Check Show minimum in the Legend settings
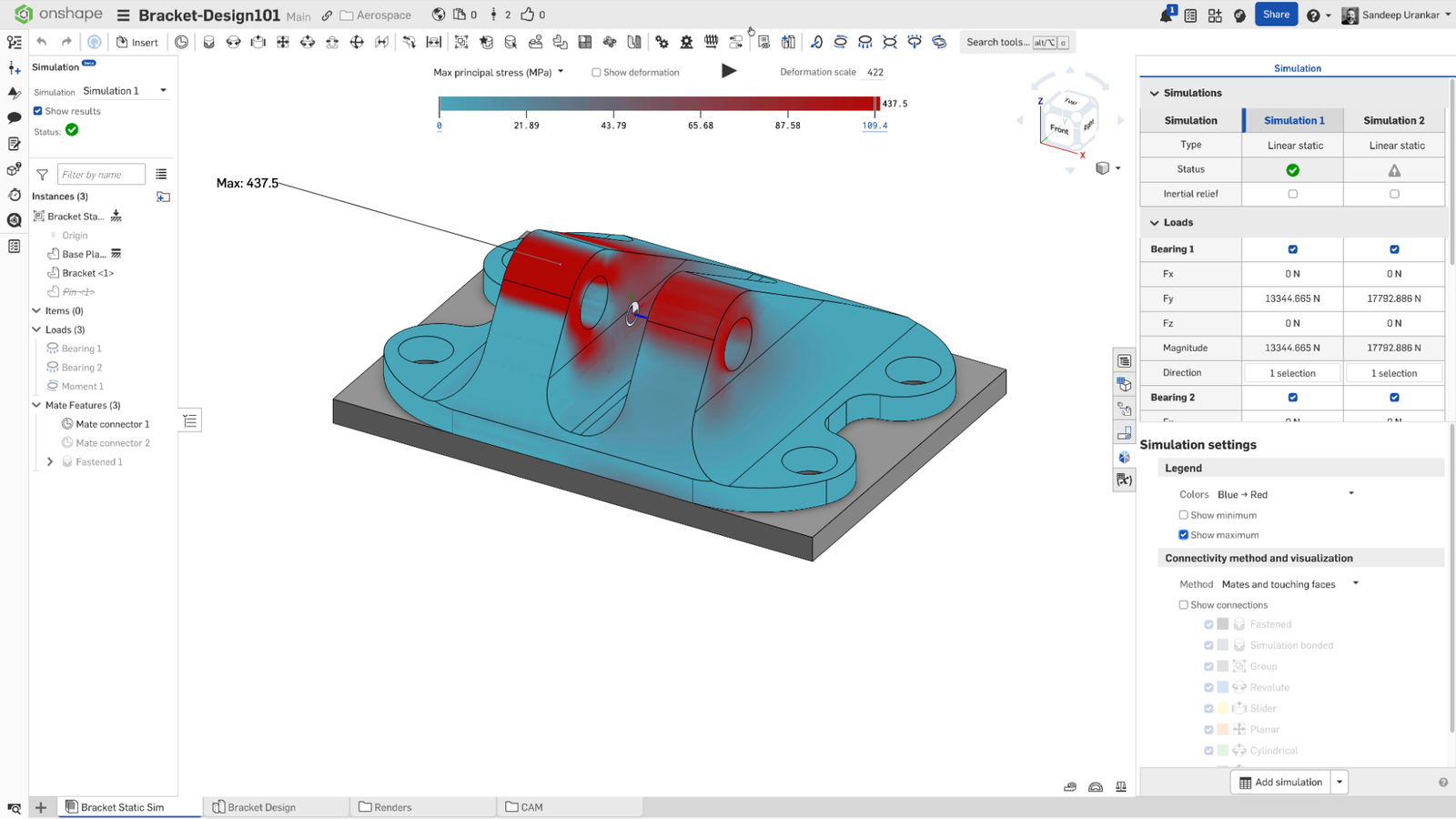The width and height of the screenshot is (1456, 819). pyautogui.click(x=1184, y=514)
